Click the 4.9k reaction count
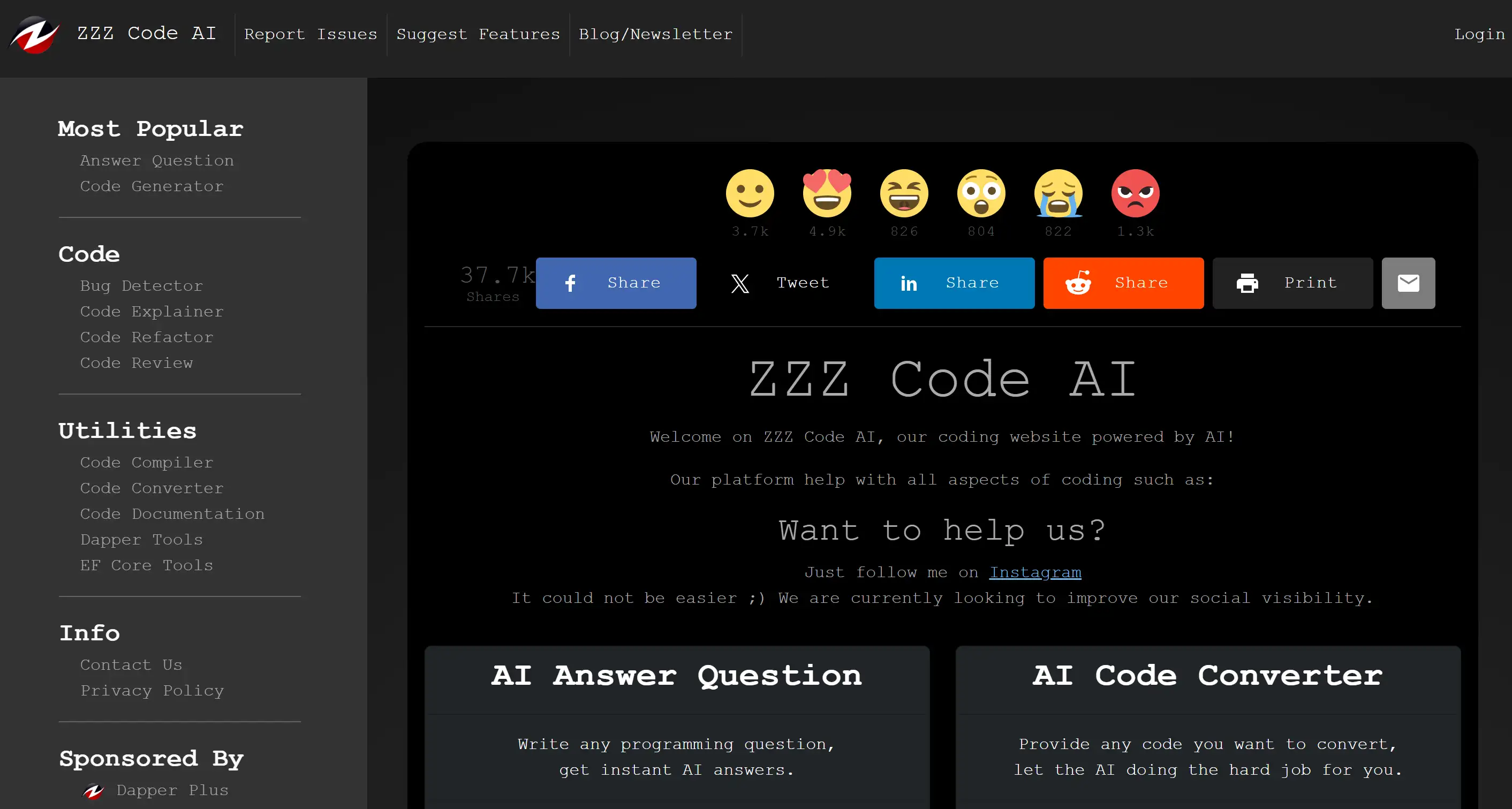Screen dimensions: 1512x809 [827, 231]
